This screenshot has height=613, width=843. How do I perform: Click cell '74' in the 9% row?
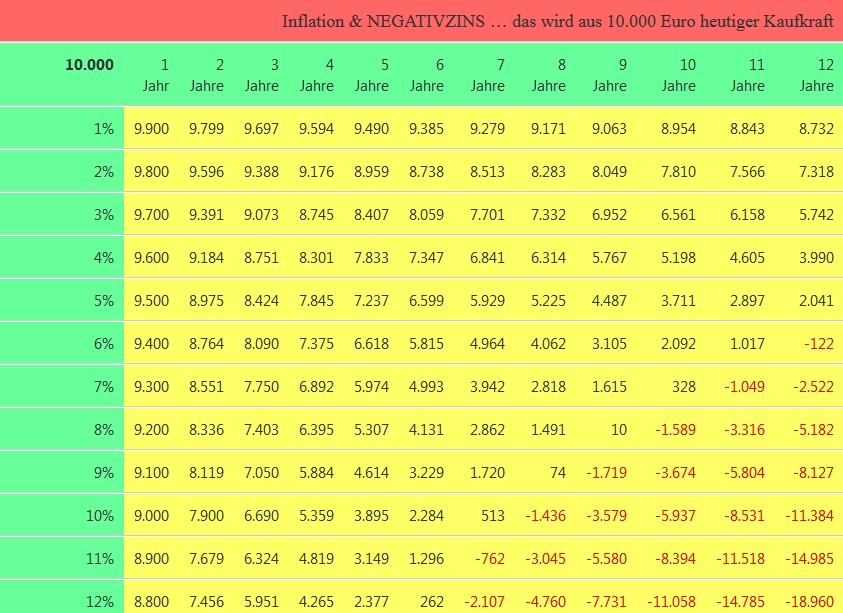[558, 473]
